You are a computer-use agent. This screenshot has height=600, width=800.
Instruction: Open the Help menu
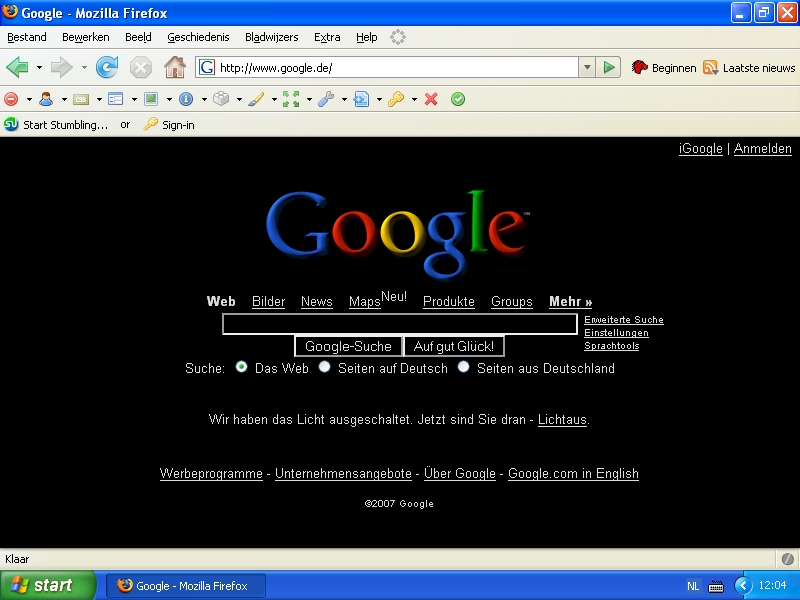click(x=367, y=37)
